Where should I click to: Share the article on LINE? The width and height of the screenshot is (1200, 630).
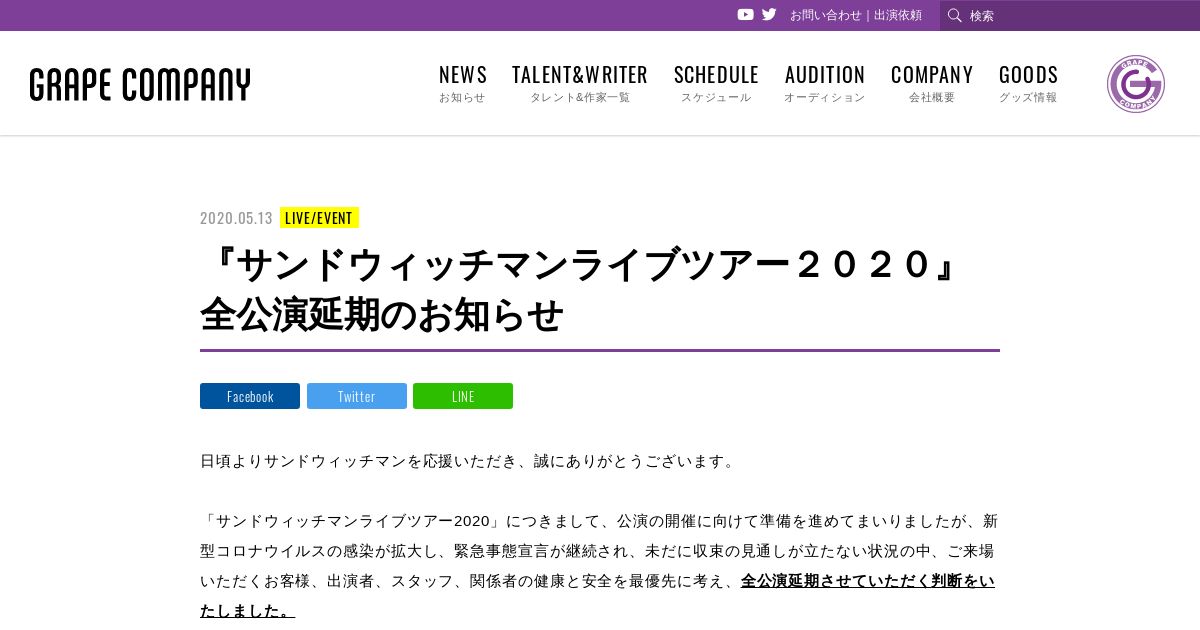point(463,396)
